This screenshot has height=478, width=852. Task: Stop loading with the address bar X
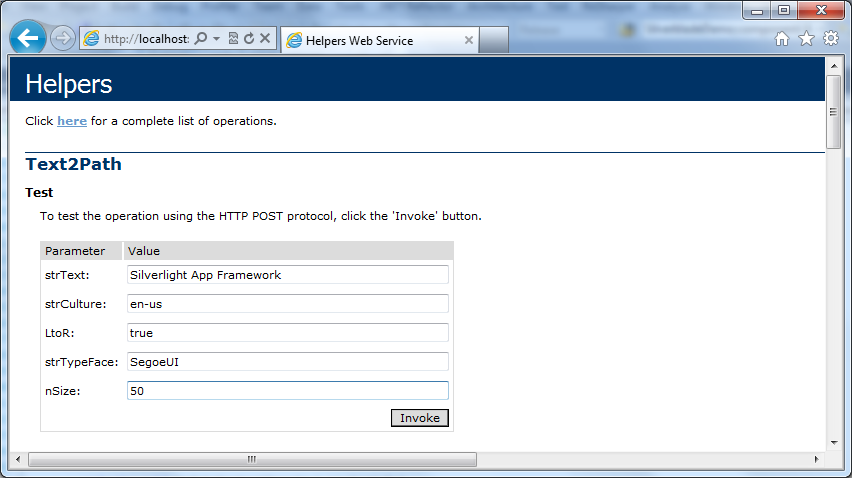click(x=265, y=38)
